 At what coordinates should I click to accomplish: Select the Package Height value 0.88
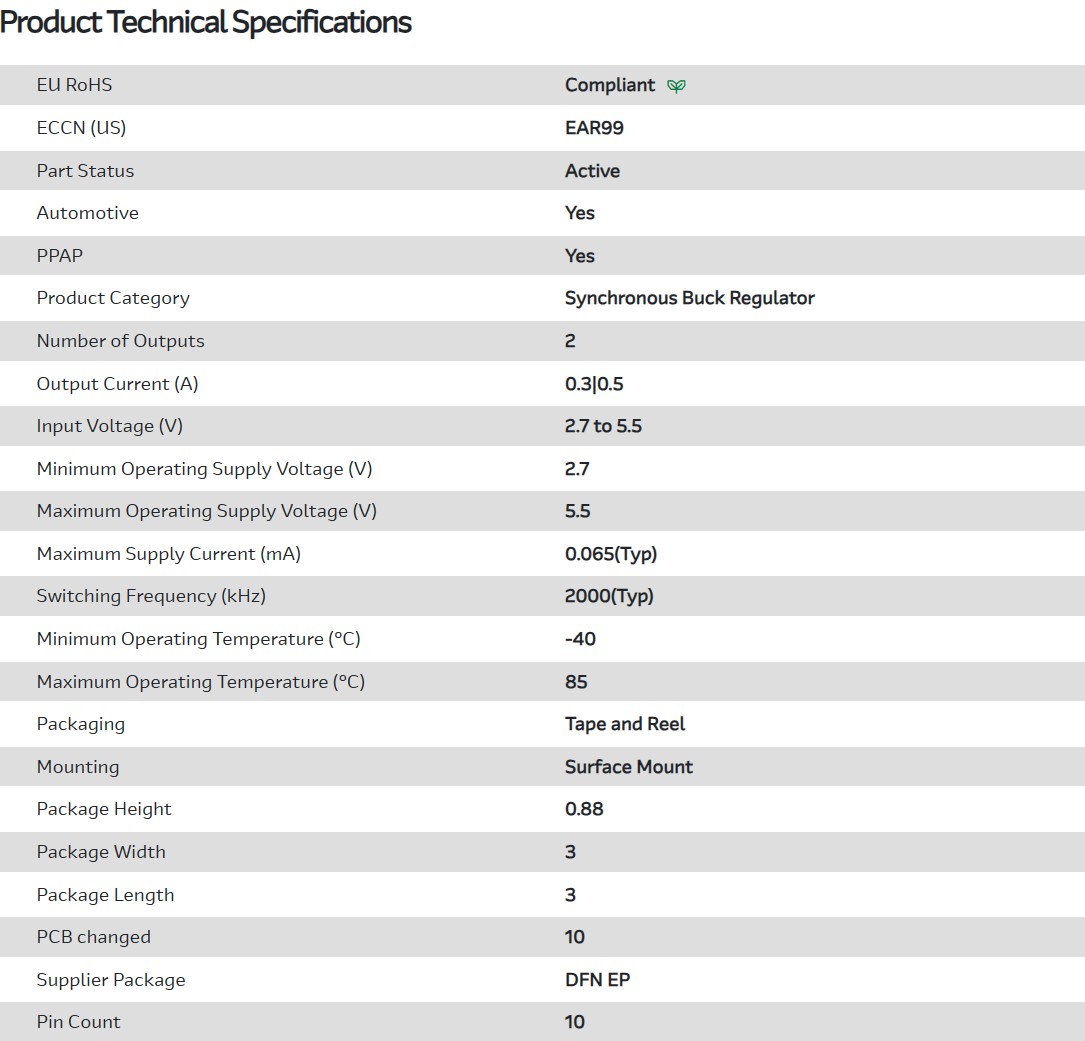tap(584, 809)
